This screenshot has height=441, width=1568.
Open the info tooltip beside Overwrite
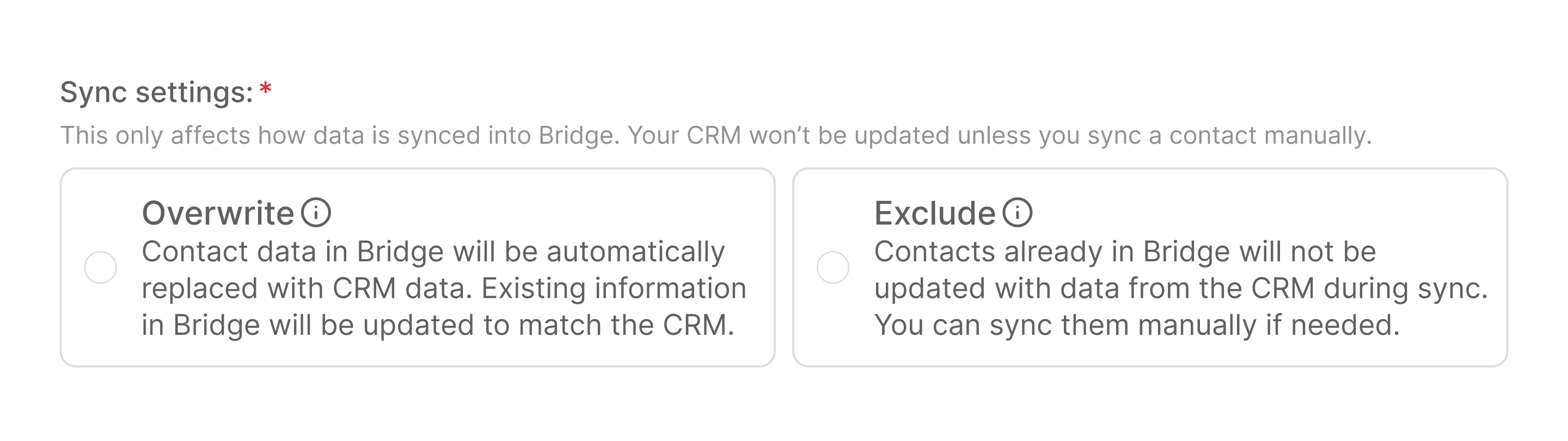(316, 212)
